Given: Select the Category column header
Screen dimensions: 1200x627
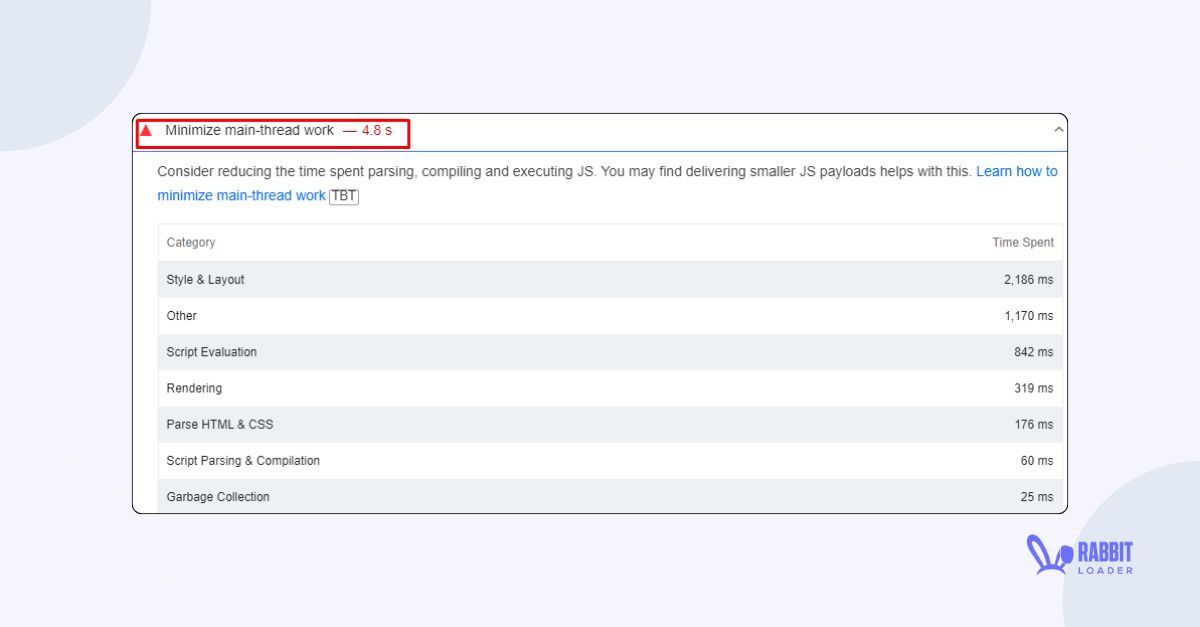Looking at the screenshot, I should point(190,242).
